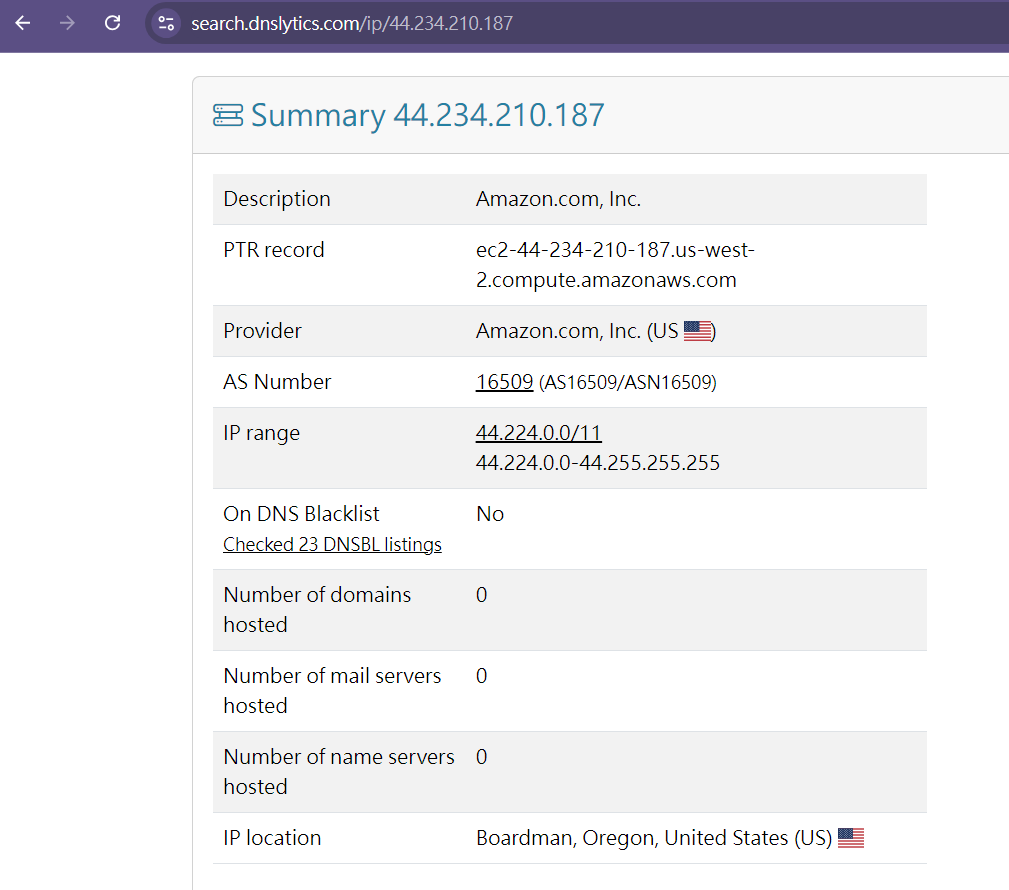Open site information icon in address bar
The height and width of the screenshot is (890, 1009).
pos(166,23)
